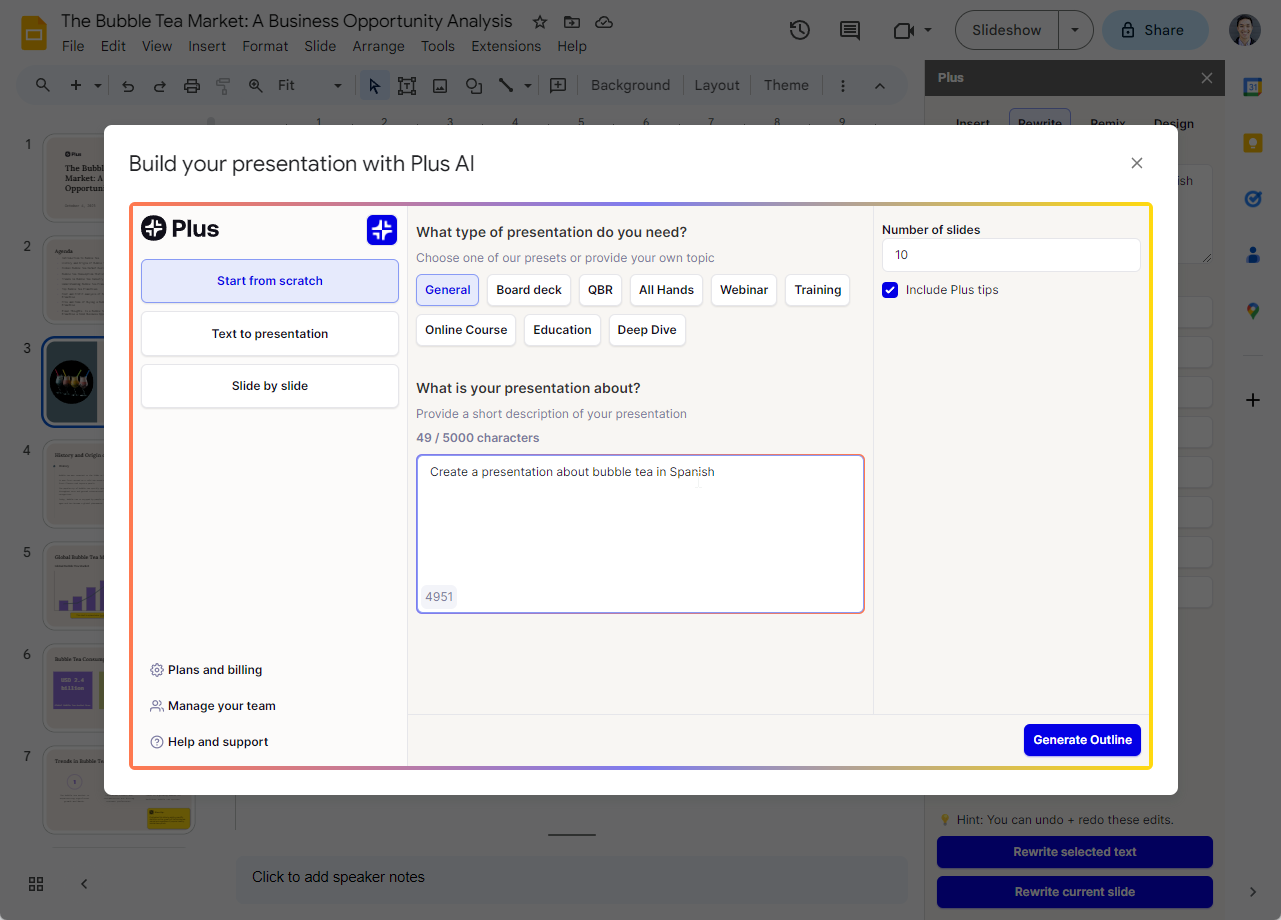Open the Extensions menu
This screenshot has height=920, width=1281.
pos(506,46)
